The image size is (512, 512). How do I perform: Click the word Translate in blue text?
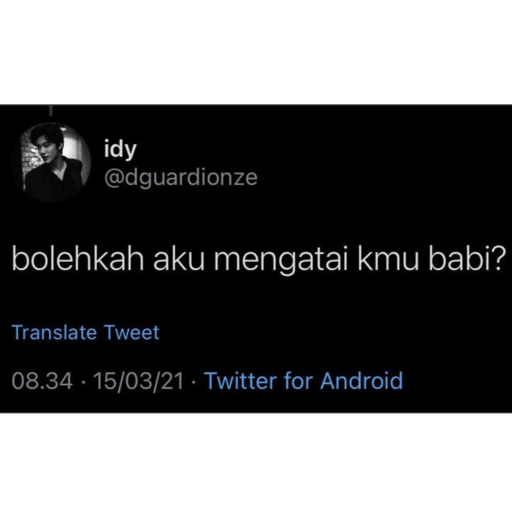54,333
